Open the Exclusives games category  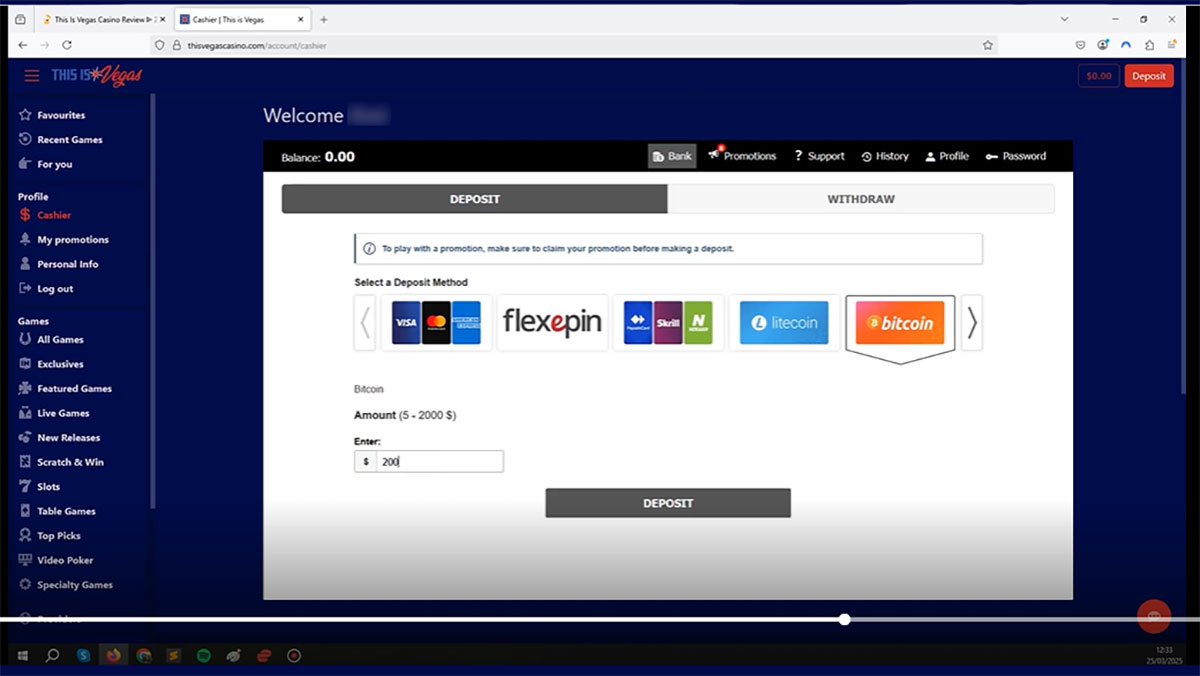point(60,364)
